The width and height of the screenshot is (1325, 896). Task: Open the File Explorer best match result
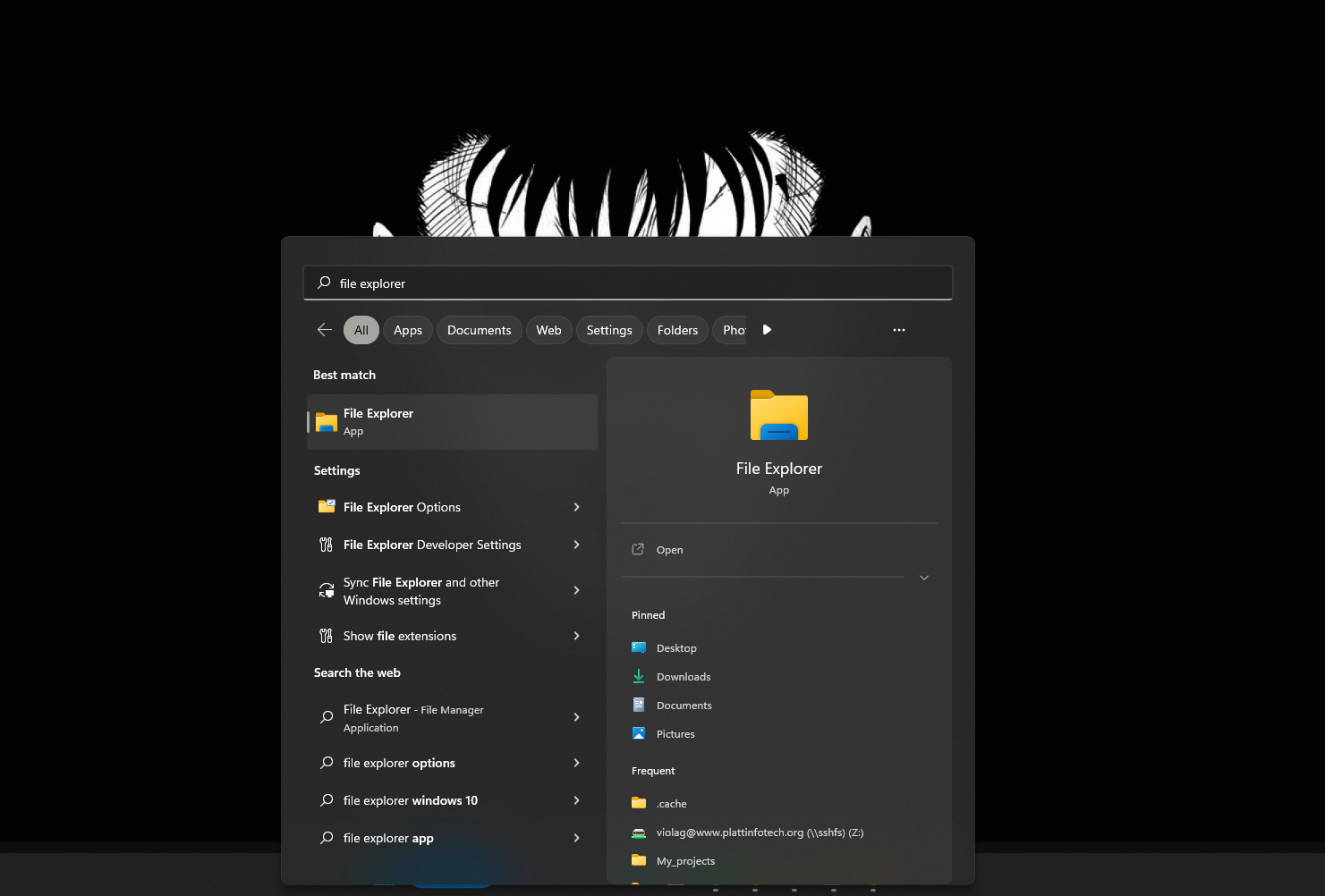tap(452, 422)
